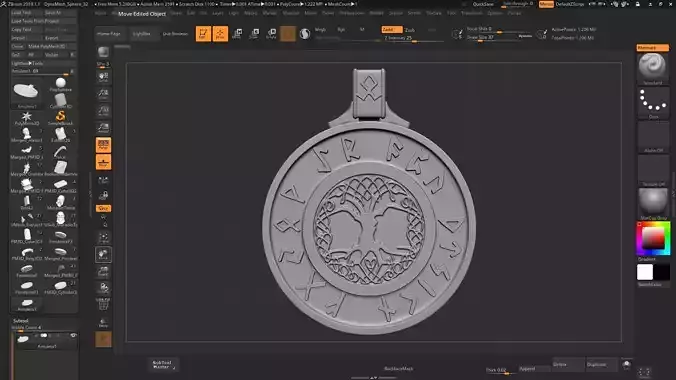
Task: Click the Load Tool button
Action: (27, 13)
